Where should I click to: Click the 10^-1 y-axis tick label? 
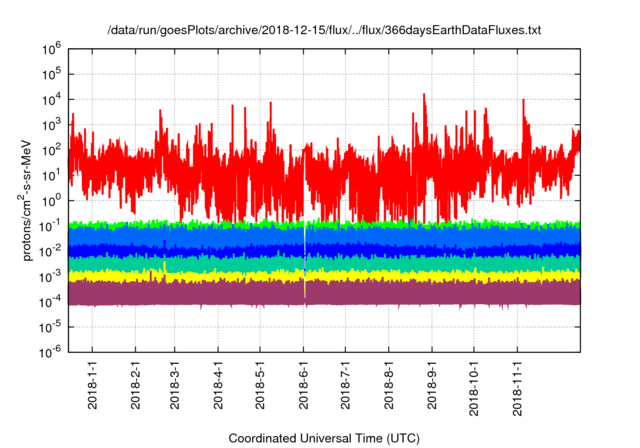pos(50,226)
